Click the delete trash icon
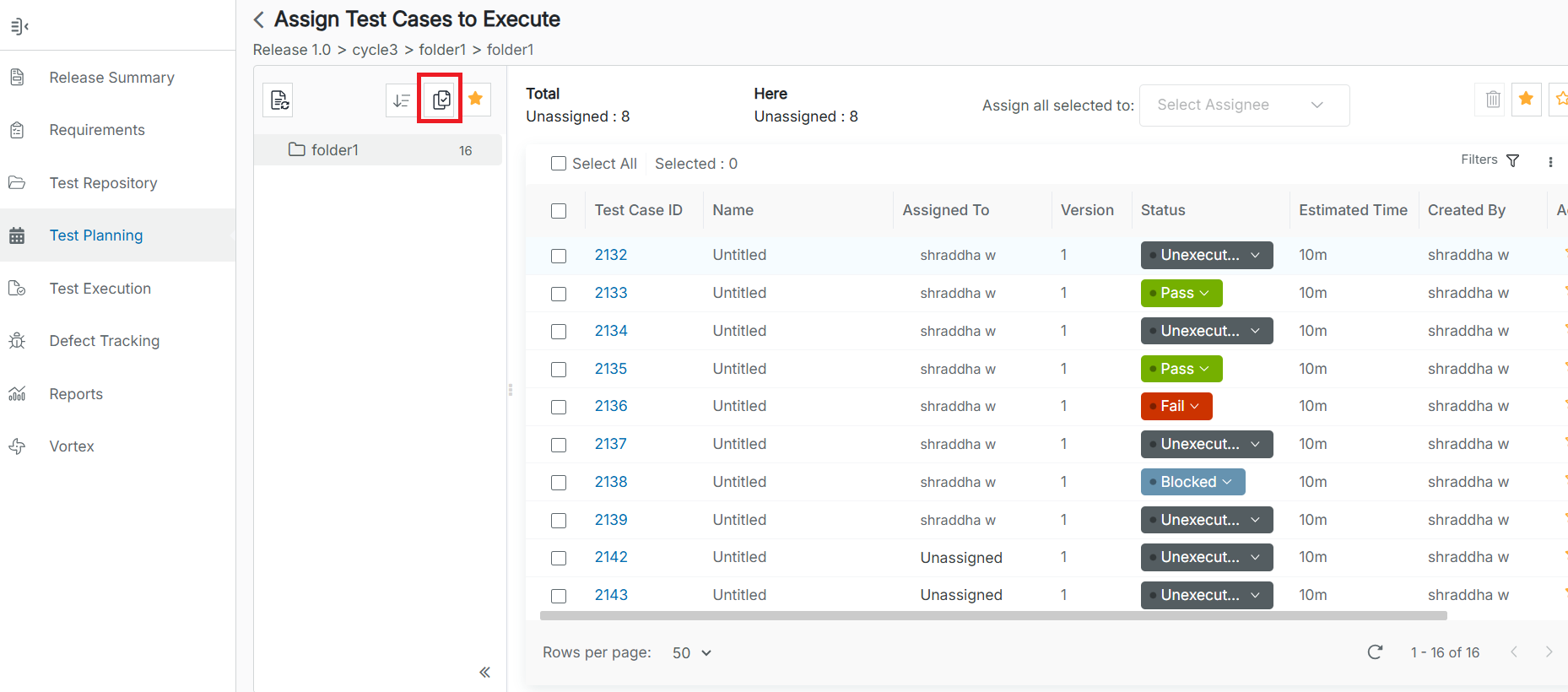Image resolution: width=1568 pixels, height=692 pixels. (1493, 100)
